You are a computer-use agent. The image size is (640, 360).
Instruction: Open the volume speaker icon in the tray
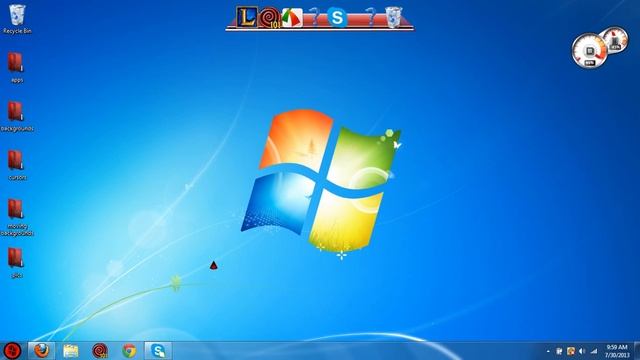pyautogui.click(x=582, y=351)
